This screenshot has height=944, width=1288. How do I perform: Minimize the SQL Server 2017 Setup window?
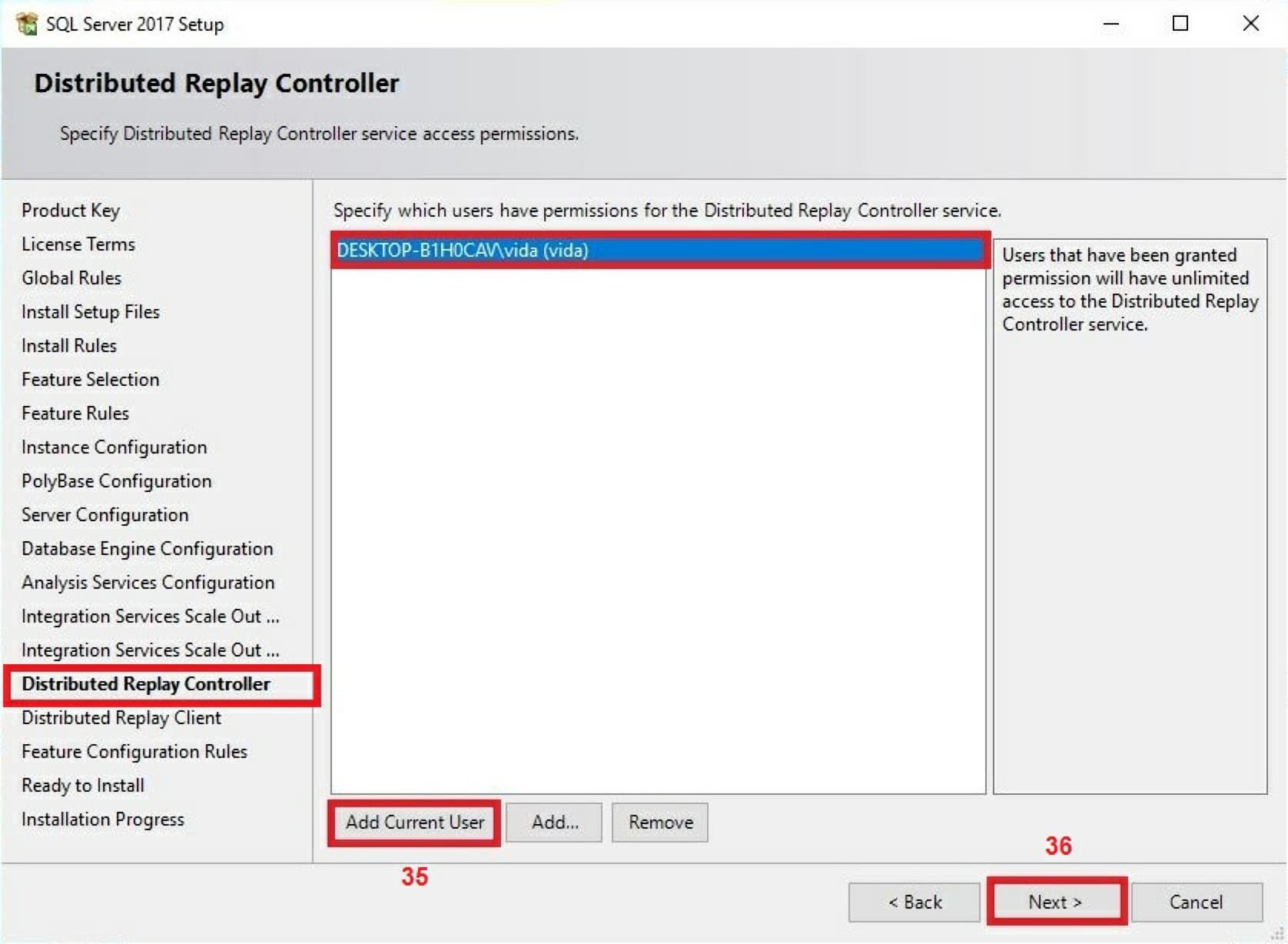click(x=1111, y=24)
